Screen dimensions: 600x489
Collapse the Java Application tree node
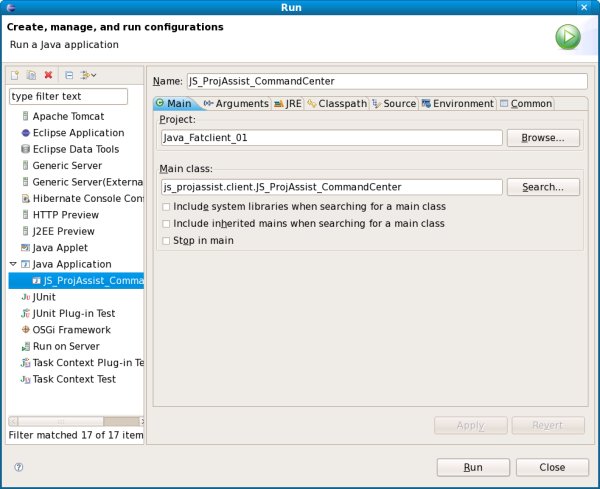click(x=12, y=264)
